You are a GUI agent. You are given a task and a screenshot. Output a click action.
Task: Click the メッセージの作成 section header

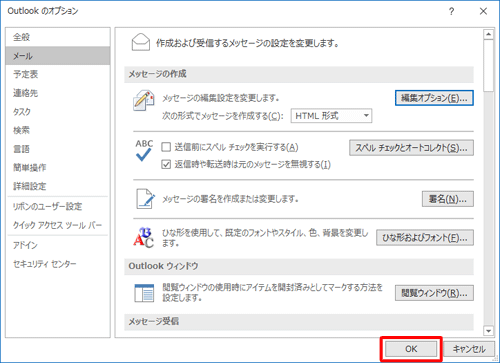(299, 74)
